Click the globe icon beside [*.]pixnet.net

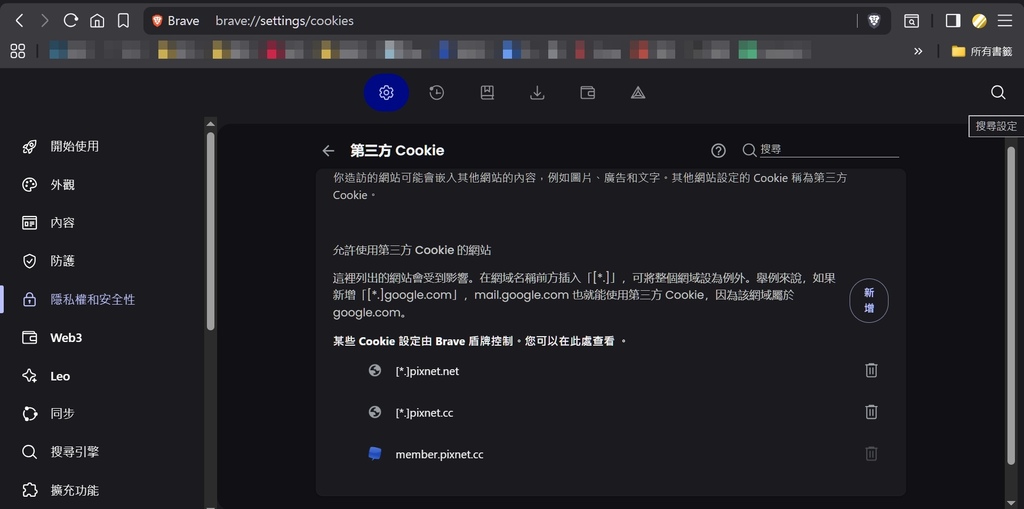point(375,370)
